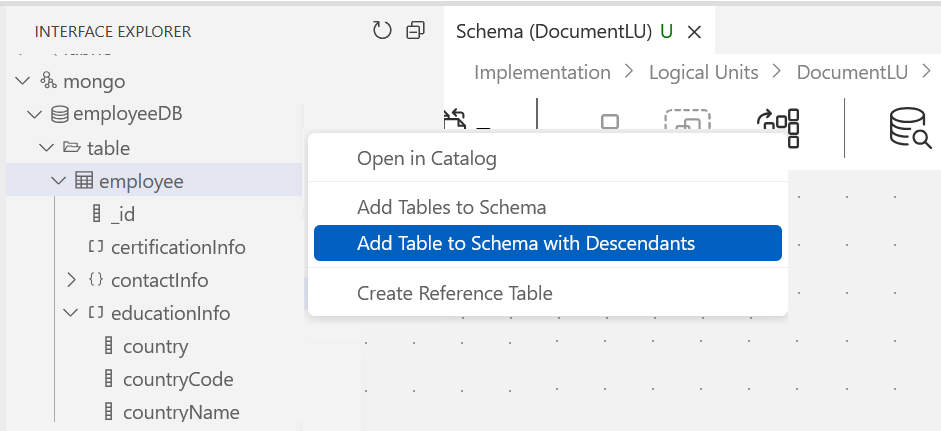The image size is (941, 431).
Task: Collapse the educationInfo array node
Action: (71, 313)
